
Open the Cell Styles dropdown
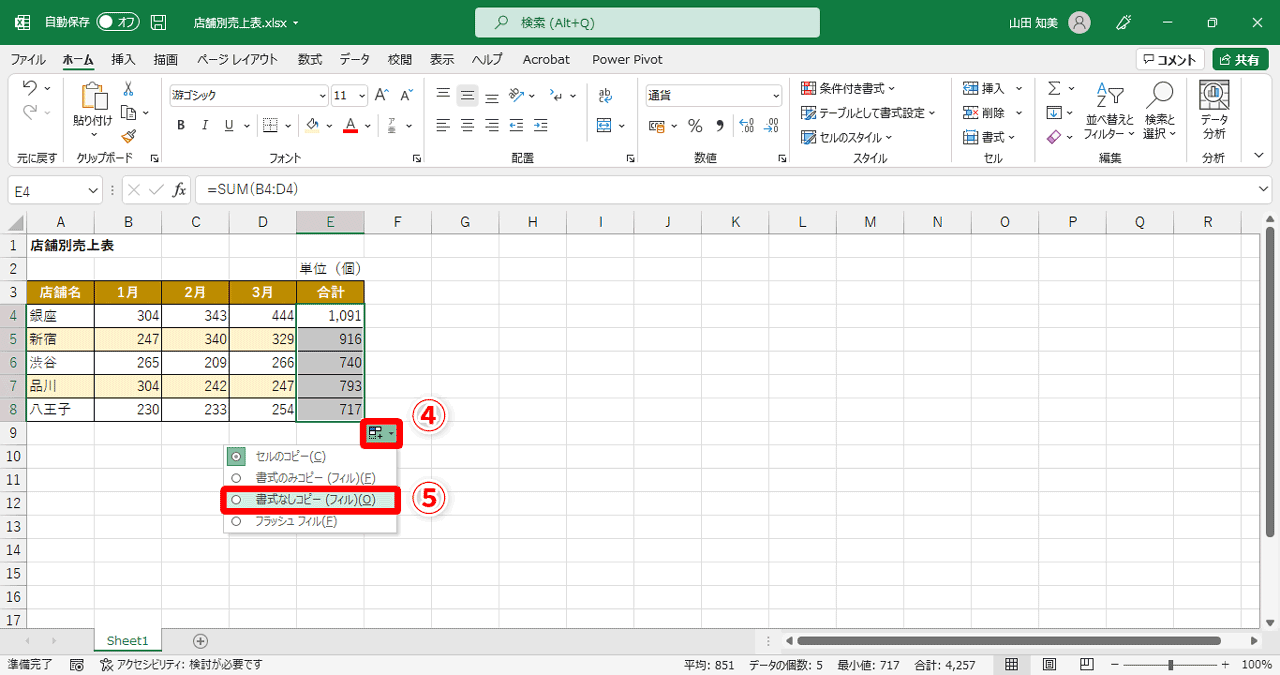click(847, 137)
